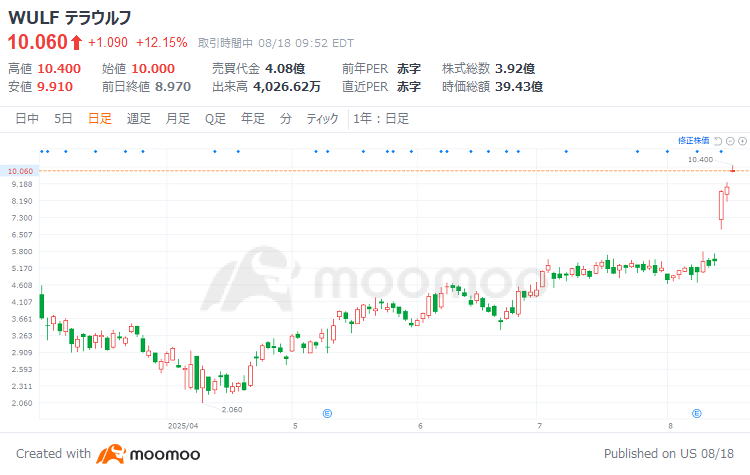Click the red up-arrow beside 10.060 price
Screen dimensions: 750x475
77,43
